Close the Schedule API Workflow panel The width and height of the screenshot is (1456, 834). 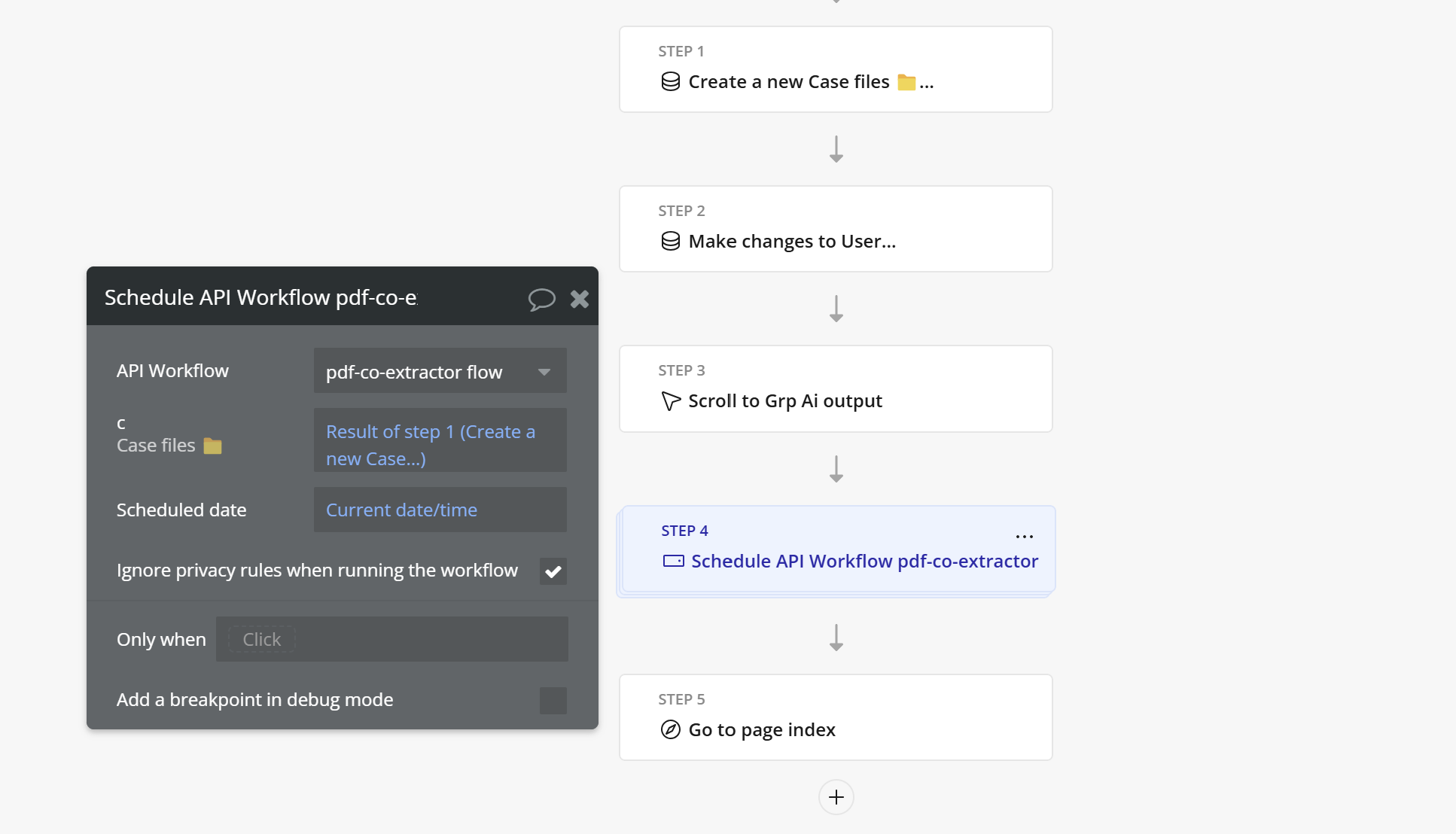pos(580,299)
